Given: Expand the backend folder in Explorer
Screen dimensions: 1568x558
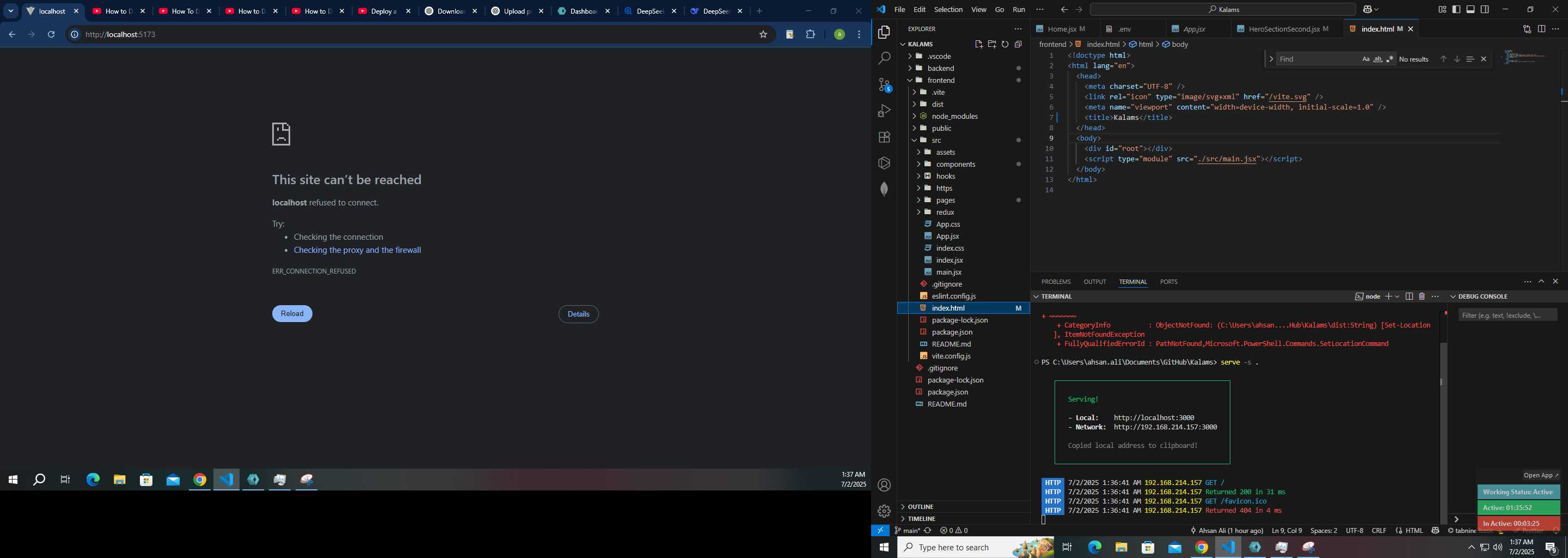Looking at the screenshot, I should 963,68.
